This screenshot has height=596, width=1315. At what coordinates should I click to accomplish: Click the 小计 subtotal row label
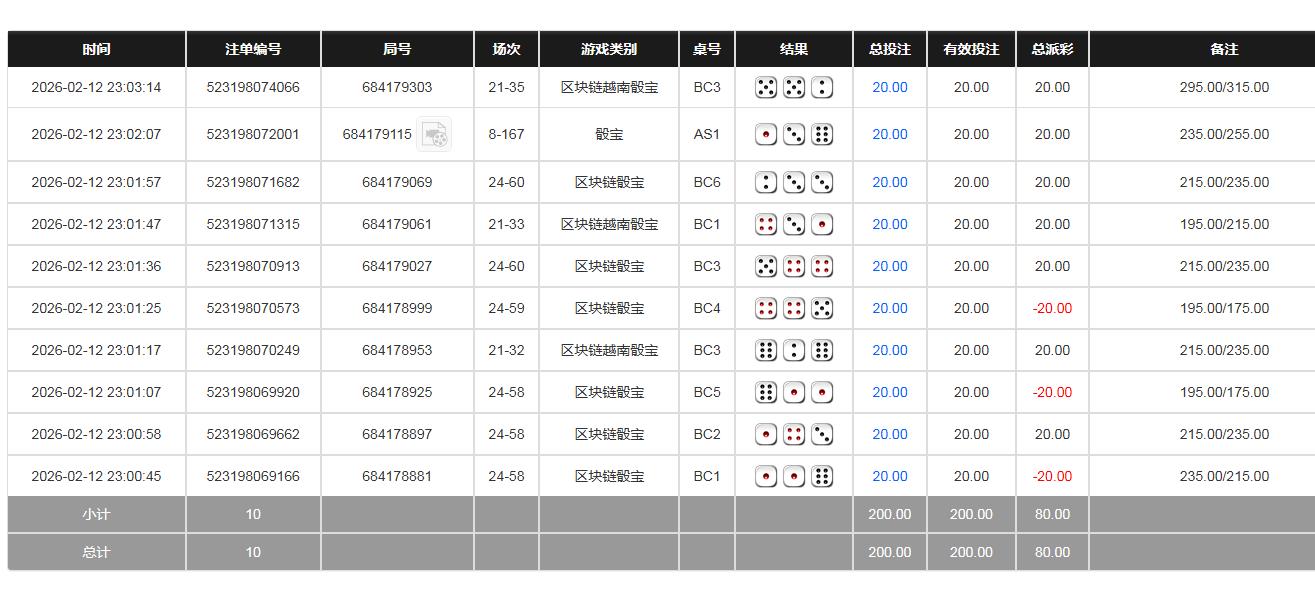click(x=97, y=514)
